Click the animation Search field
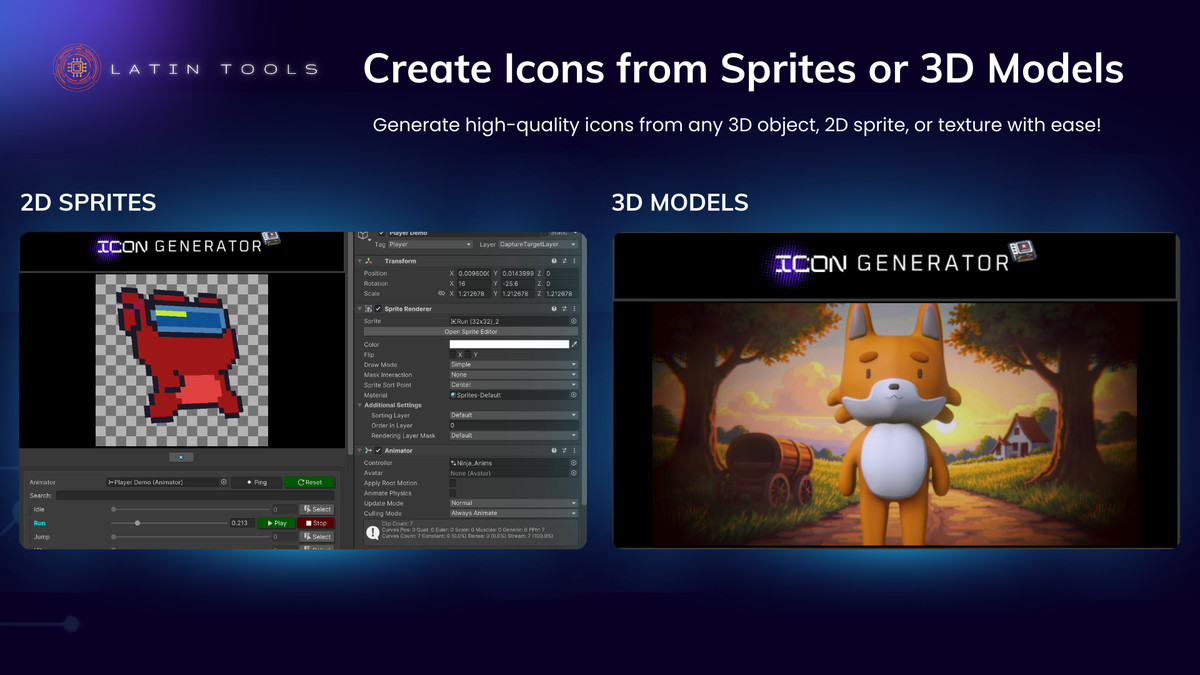1200x675 pixels. click(x=195, y=495)
